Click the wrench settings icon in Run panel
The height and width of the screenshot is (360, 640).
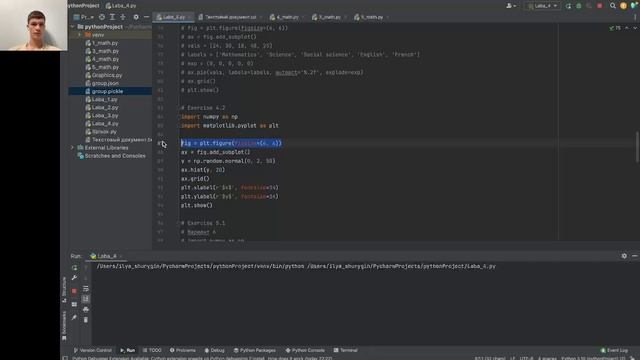click(x=74, y=278)
